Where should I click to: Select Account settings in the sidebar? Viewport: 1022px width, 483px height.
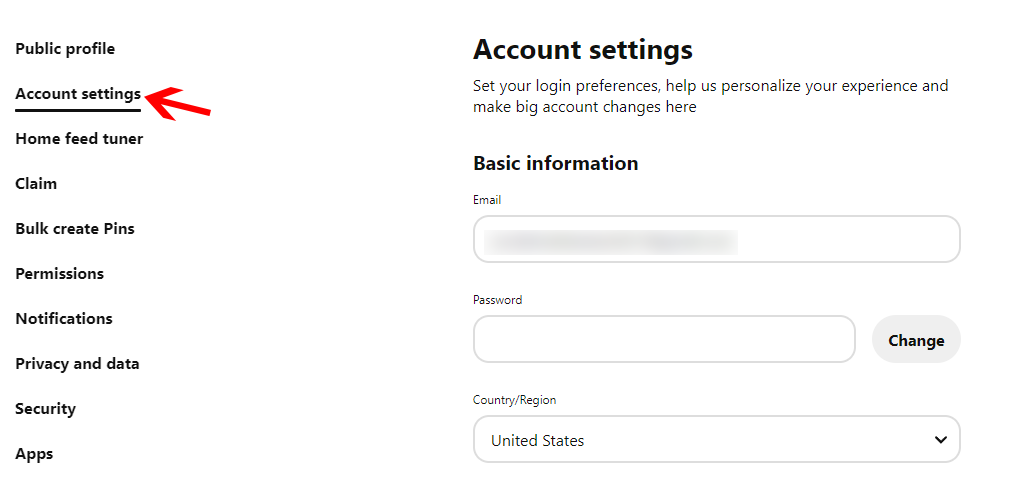click(78, 94)
